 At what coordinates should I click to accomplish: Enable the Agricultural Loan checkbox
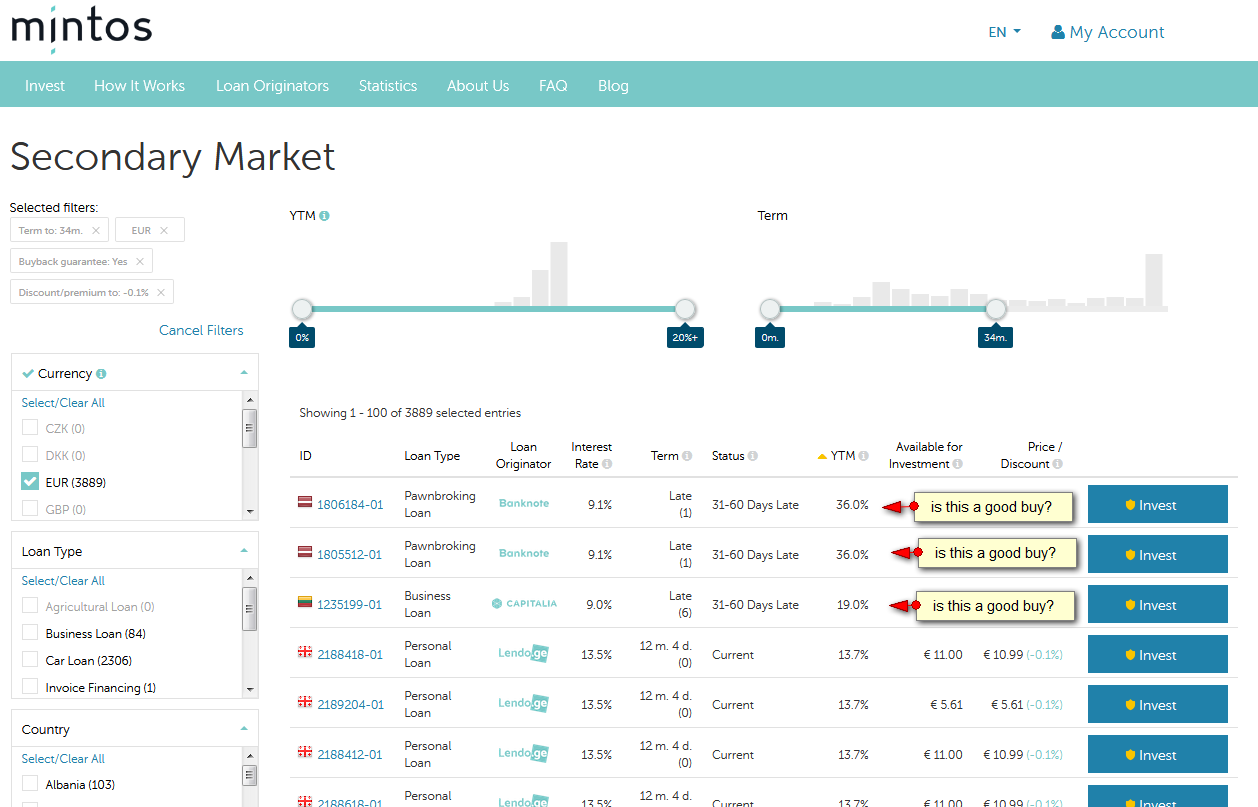30,606
